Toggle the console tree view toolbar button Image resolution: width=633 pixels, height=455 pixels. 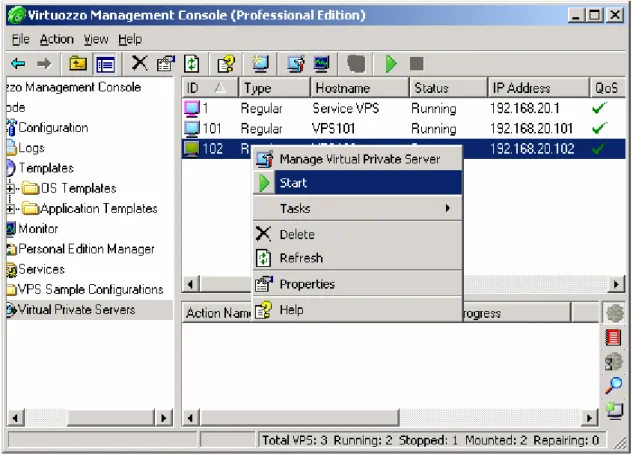105,64
